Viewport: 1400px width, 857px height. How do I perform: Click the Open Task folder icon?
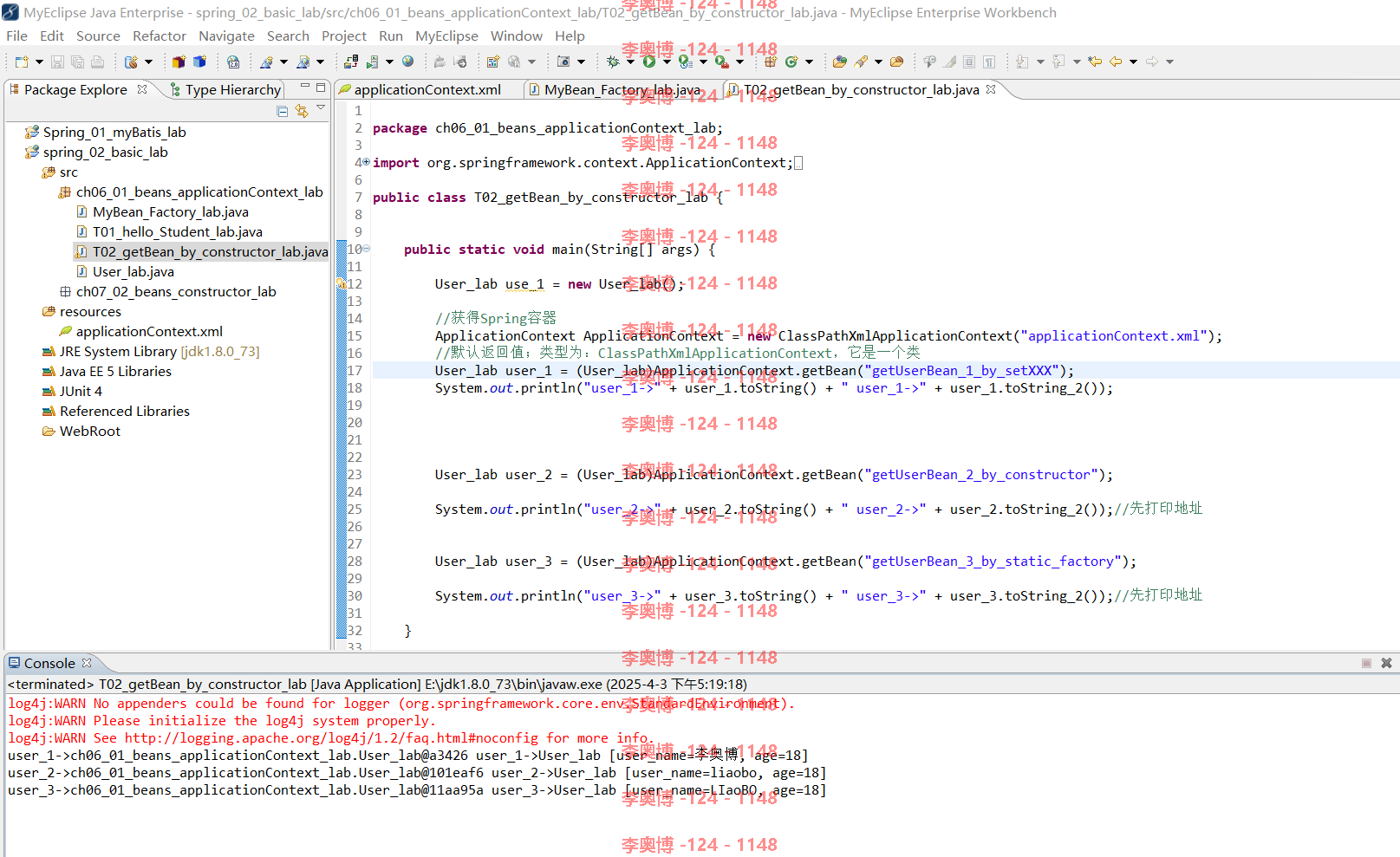(896, 62)
